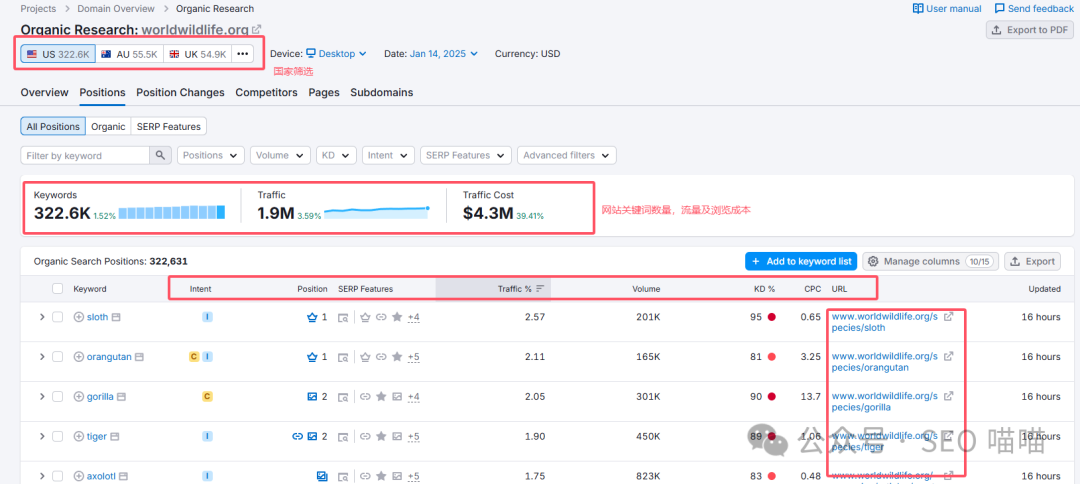Open SERP snapshot icon next to tiger
1080x484 pixels.
click(115, 436)
